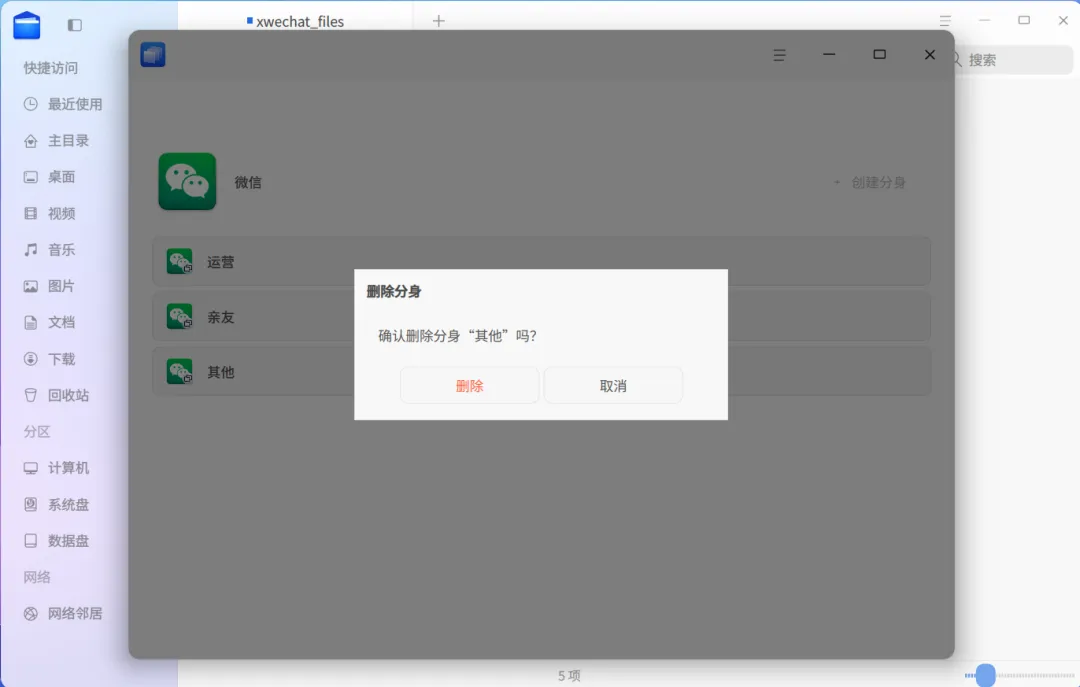Minimize the clone manager window

(x=829, y=54)
